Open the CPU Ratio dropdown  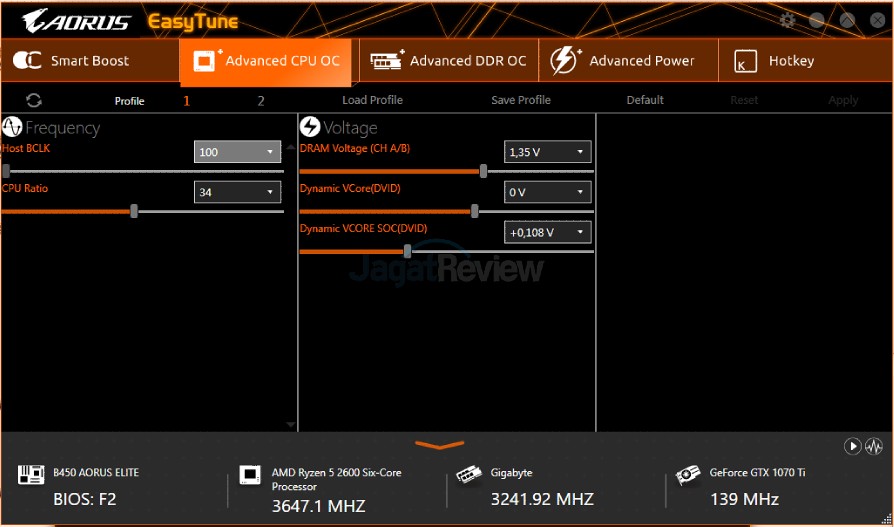click(x=237, y=192)
